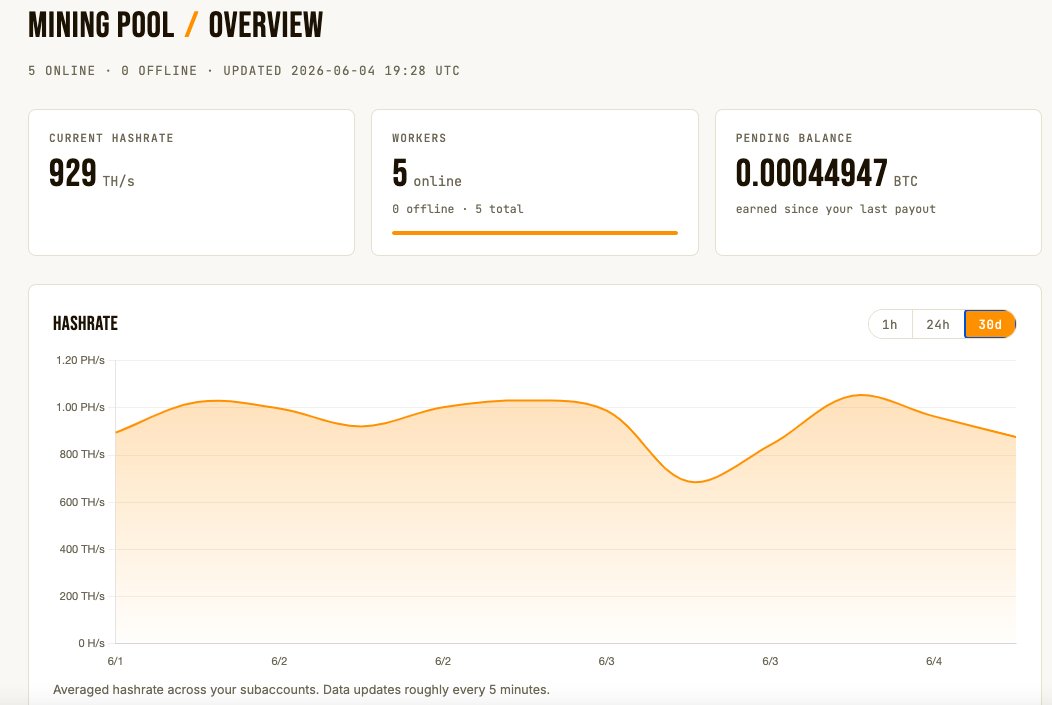Click the orange workers online progress bar

(x=535, y=233)
